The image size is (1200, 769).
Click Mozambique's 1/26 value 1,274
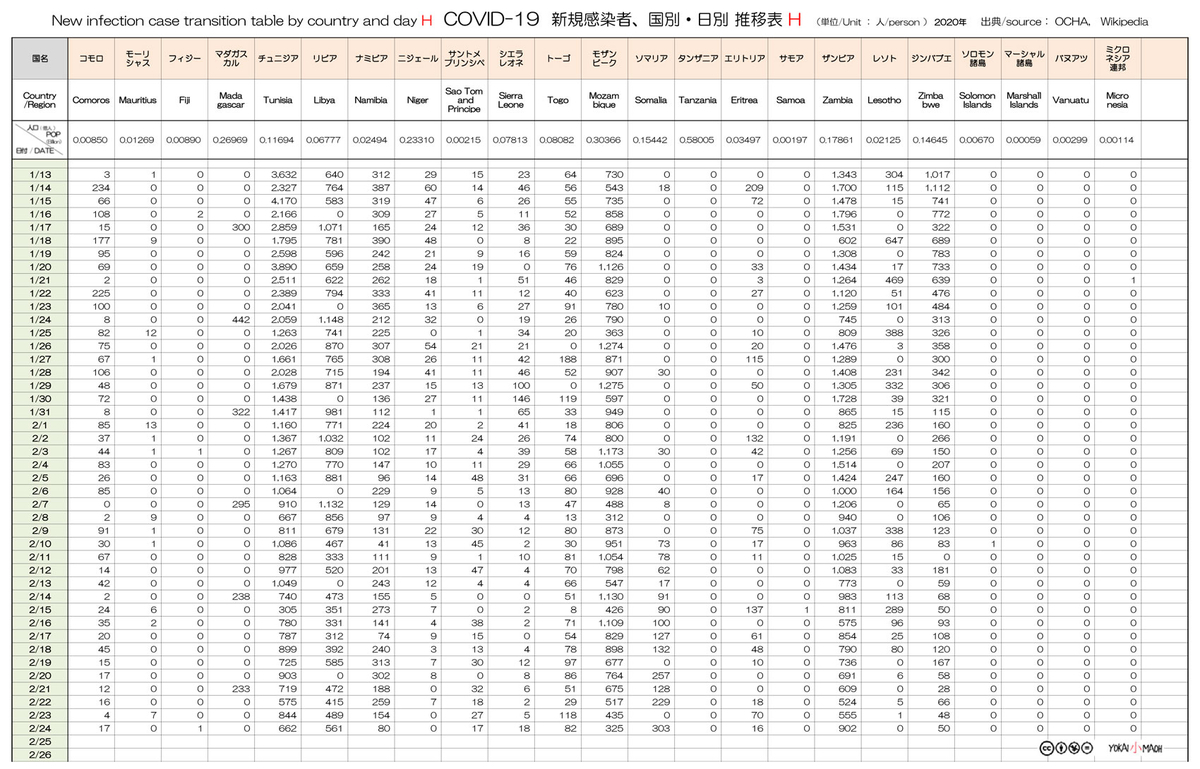[x=610, y=345]
